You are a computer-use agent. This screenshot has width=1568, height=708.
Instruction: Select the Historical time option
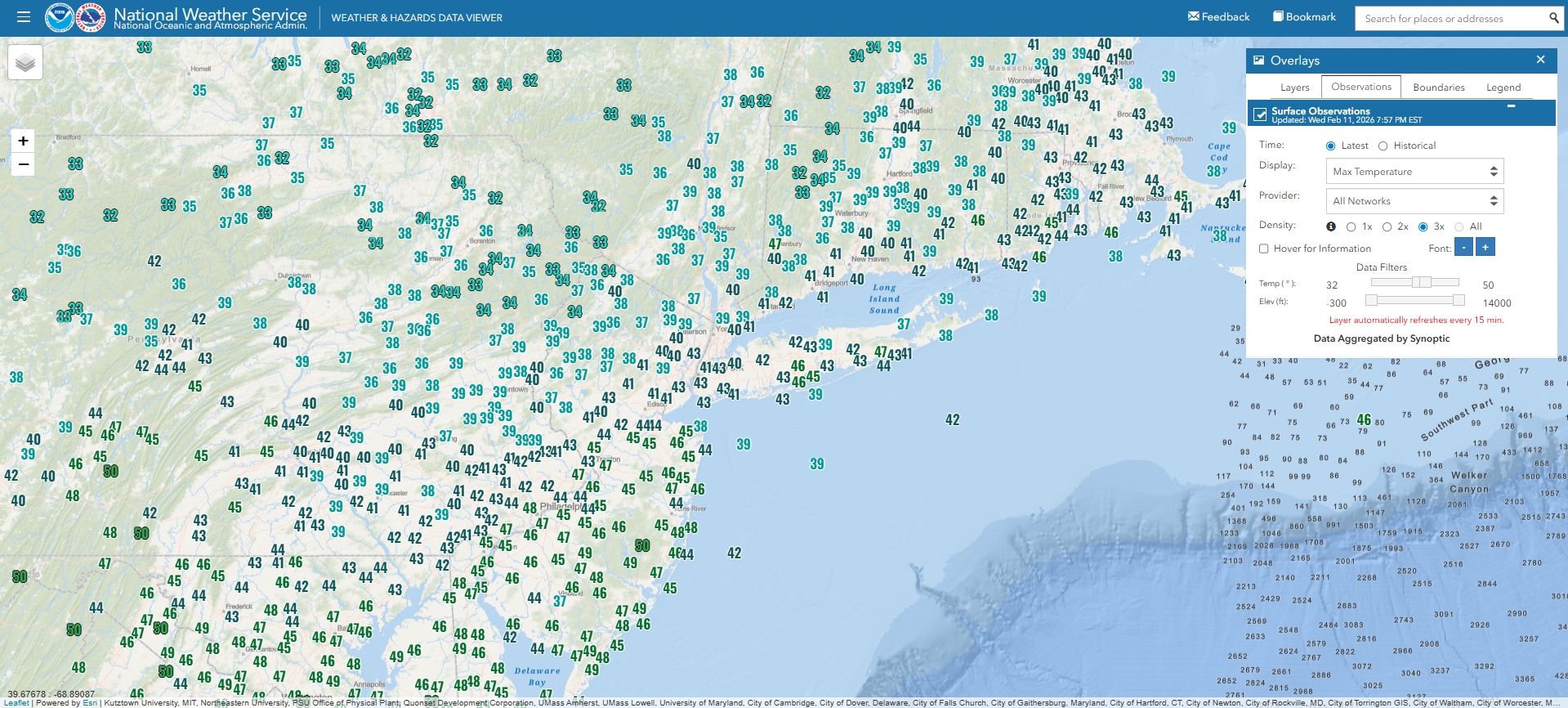click(1383, 146)
